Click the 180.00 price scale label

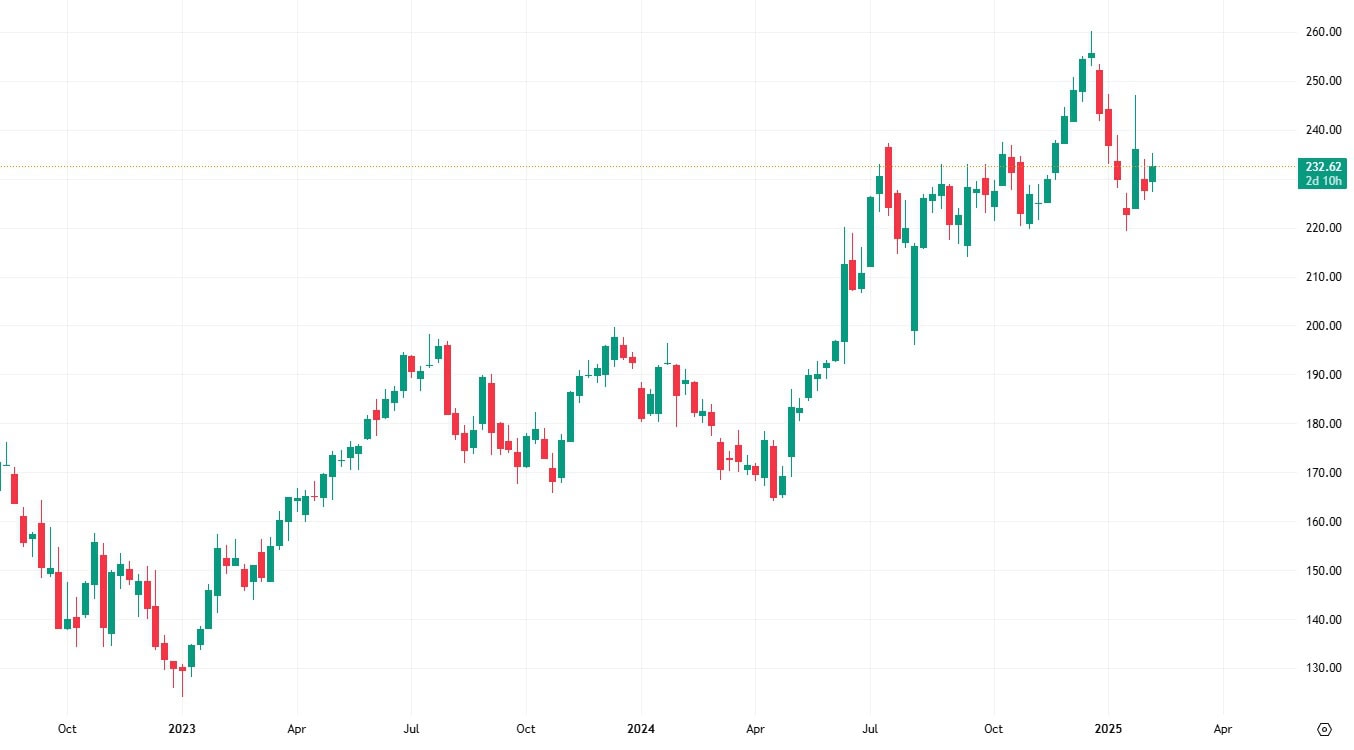click(1323, 424)
